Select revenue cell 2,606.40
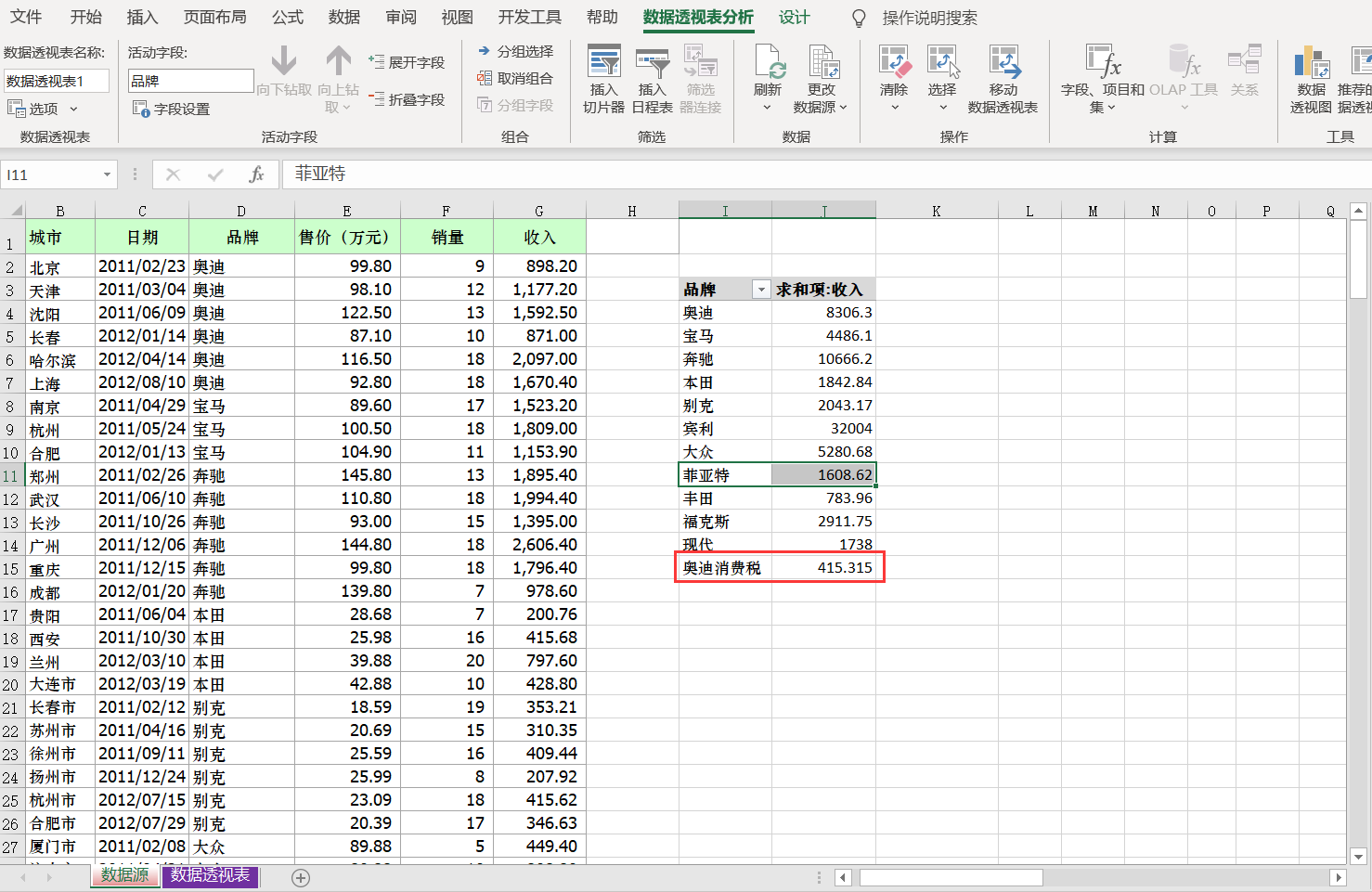Screen dimensions: 1372x892 [539, 545]
